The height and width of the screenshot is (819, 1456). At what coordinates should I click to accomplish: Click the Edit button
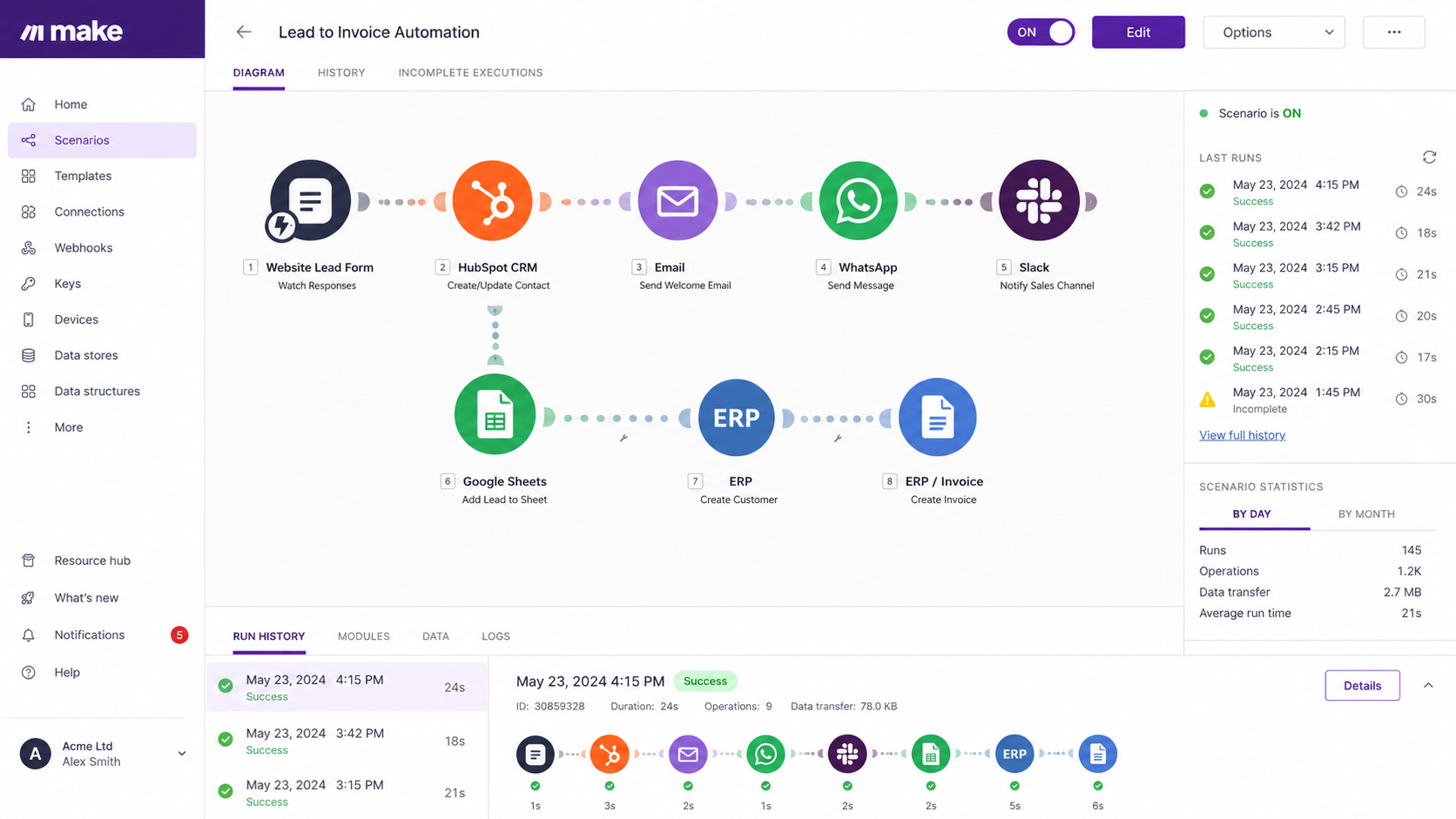(x=1138, y=32)
